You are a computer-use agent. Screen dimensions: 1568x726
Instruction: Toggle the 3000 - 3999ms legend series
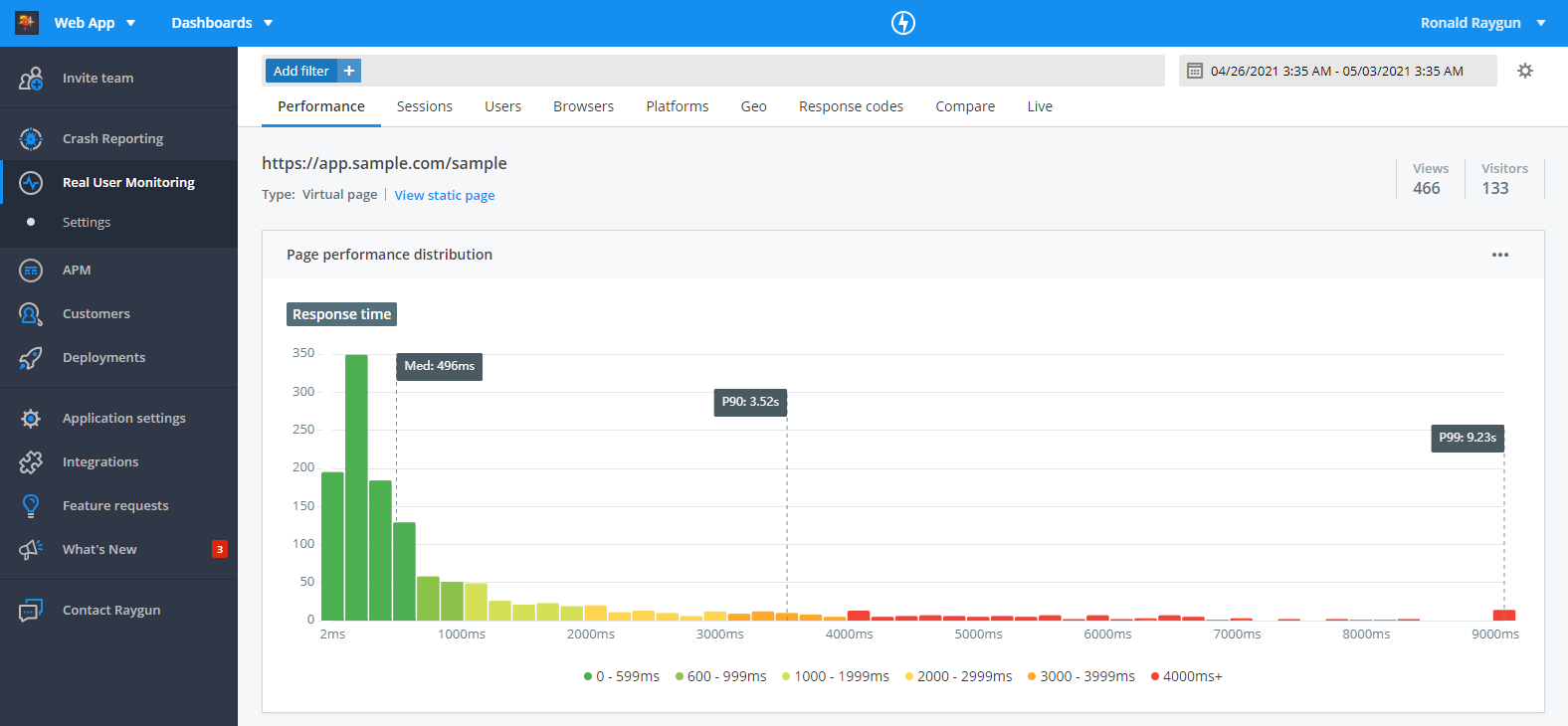1081,676
